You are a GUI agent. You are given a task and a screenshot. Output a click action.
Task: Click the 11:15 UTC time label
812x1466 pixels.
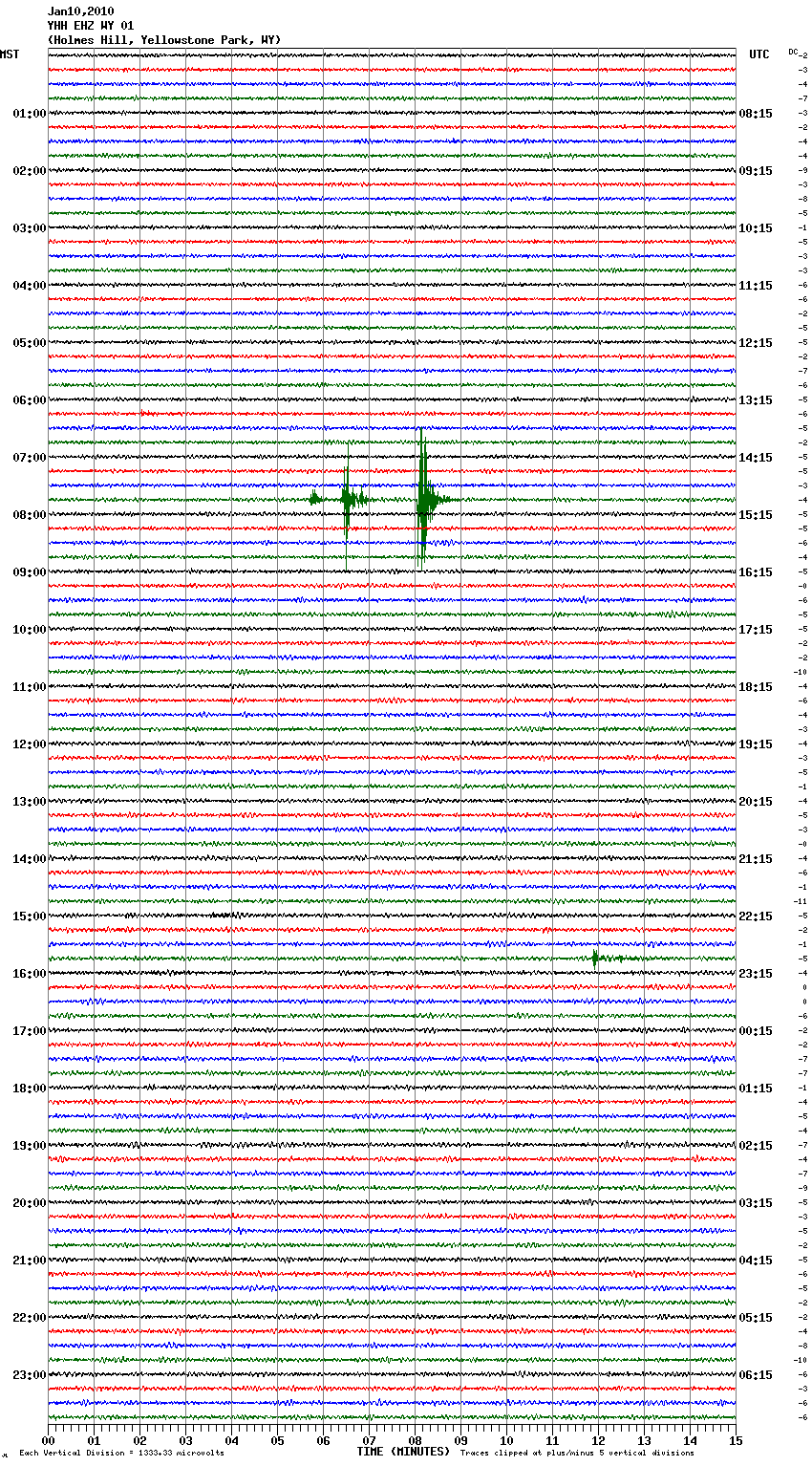[756, 286]
